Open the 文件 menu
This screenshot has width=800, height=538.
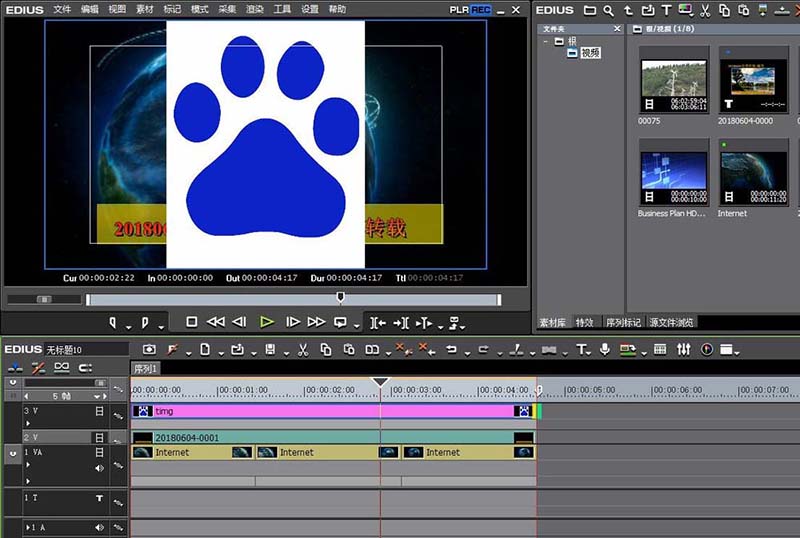click(x=62, y=9)
